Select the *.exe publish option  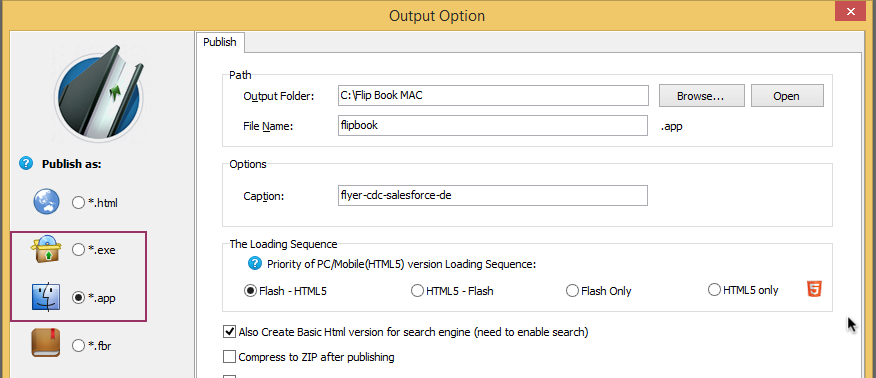pyautogui.click(x=94, y=251)
